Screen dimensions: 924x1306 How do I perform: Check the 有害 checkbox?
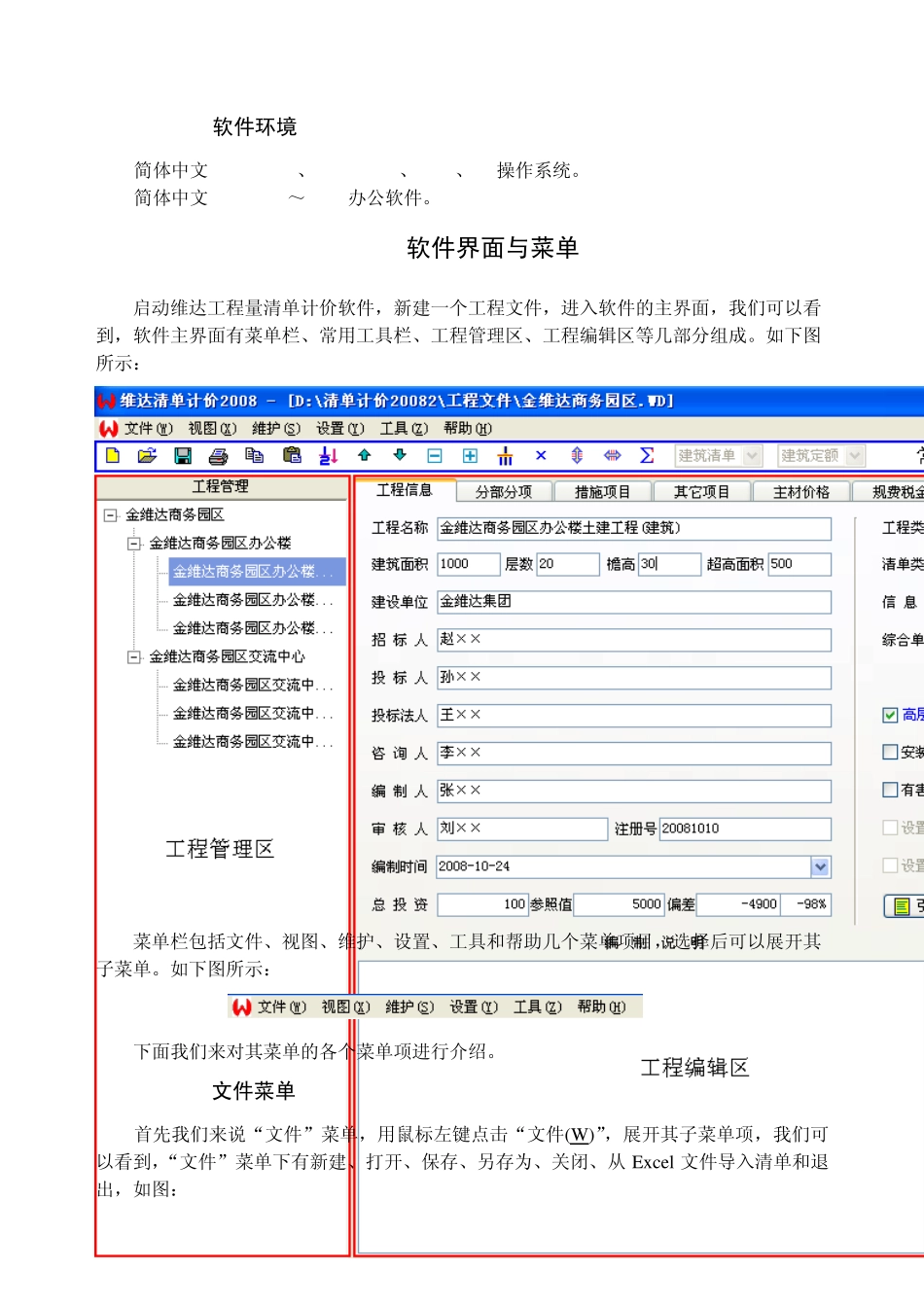click(890, 790)
